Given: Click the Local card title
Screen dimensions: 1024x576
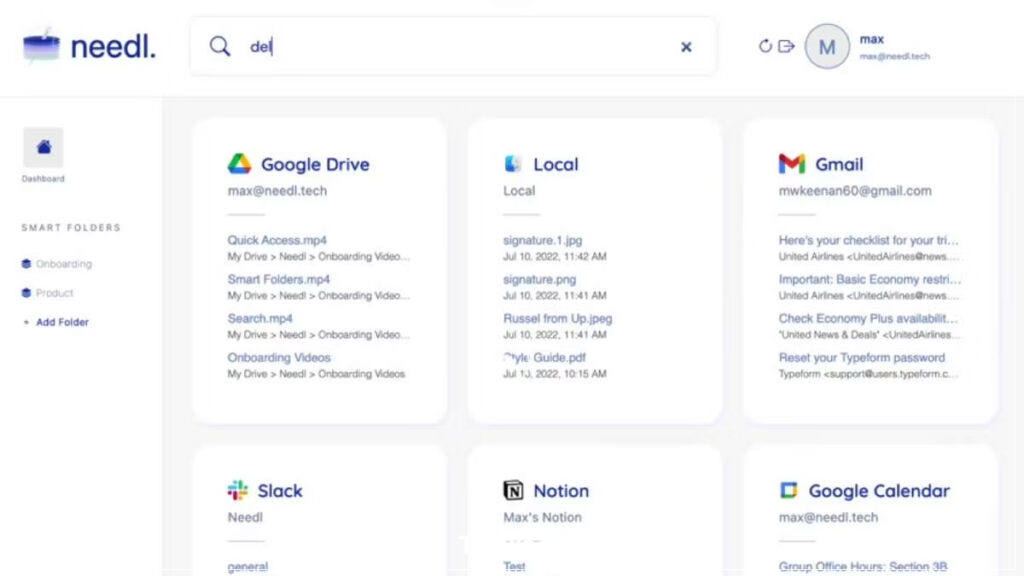Looking at the screenshot, I should tap(556, 164).
